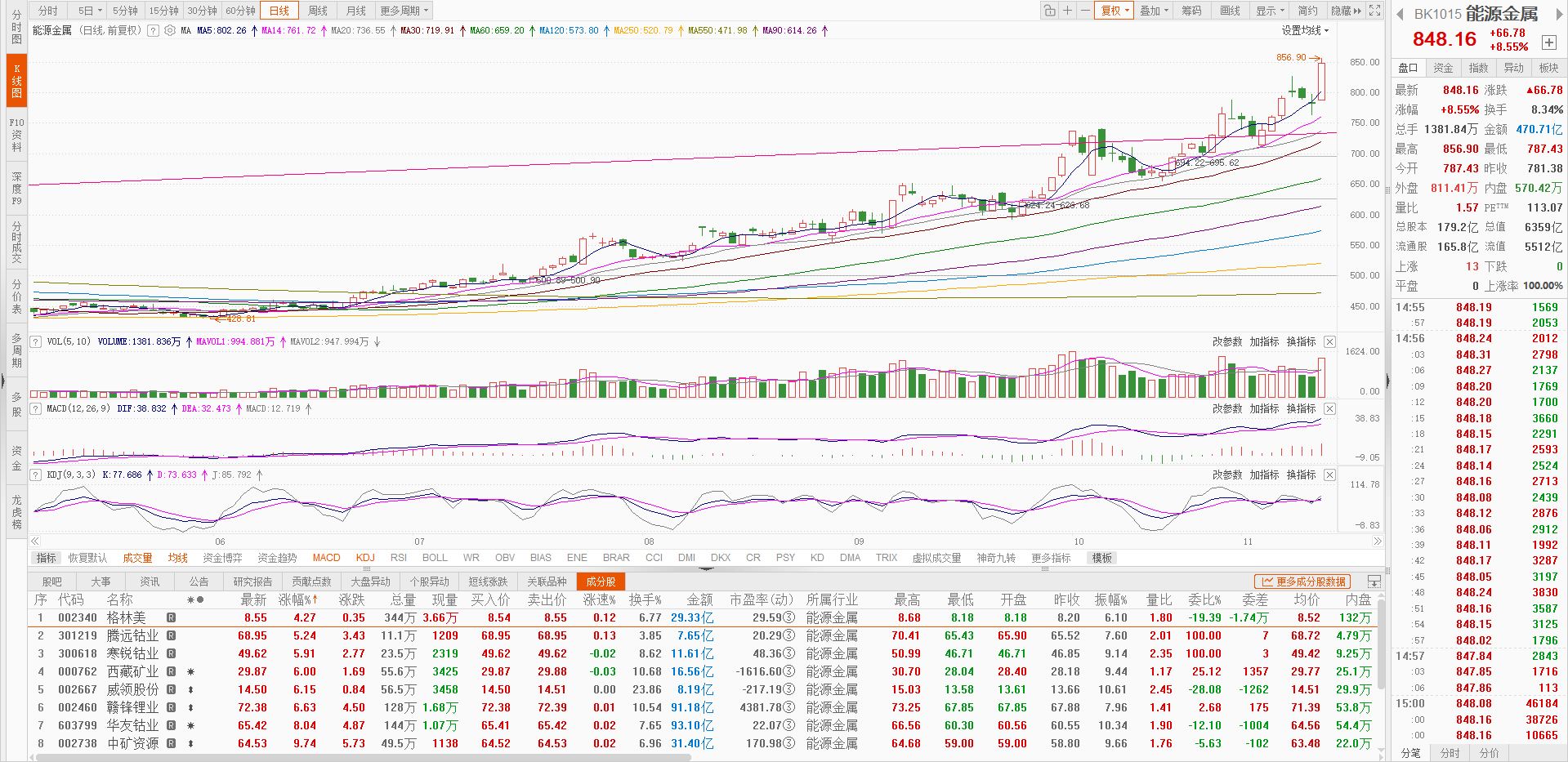This screenshot has width=1568, height=762.
Task: Close the MACD indicator panel
Action: point(1329,408)
